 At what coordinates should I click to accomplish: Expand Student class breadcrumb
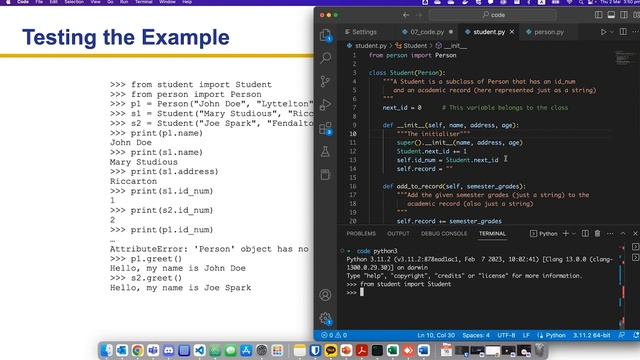[x=411, y=46]
